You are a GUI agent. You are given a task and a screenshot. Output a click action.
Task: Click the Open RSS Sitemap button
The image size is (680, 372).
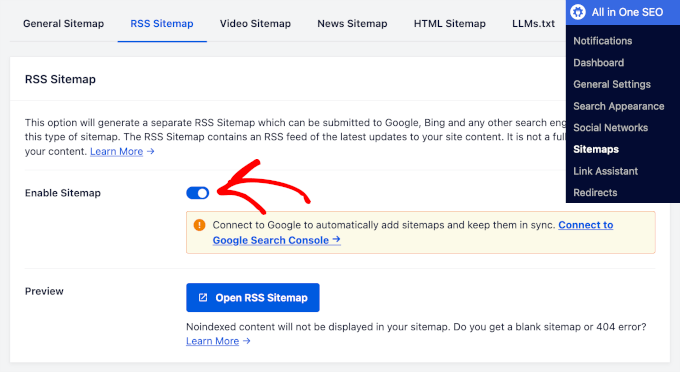click(253, 297)
